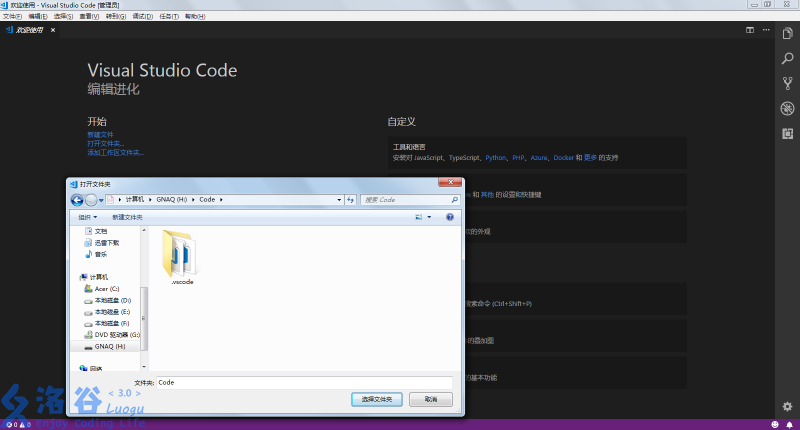The image size is (800, 430).
Task: Open the Manage gear in activity bar
Action: coord(787,407)
